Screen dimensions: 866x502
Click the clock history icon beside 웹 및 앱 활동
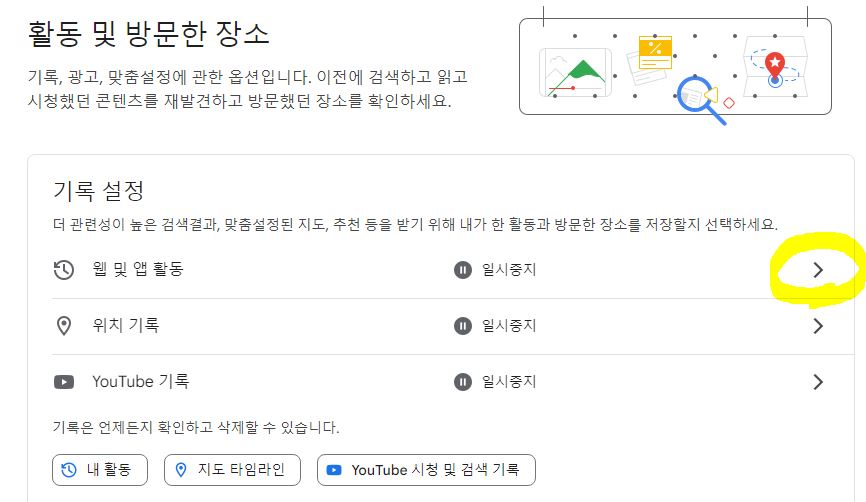click(64, 270)
